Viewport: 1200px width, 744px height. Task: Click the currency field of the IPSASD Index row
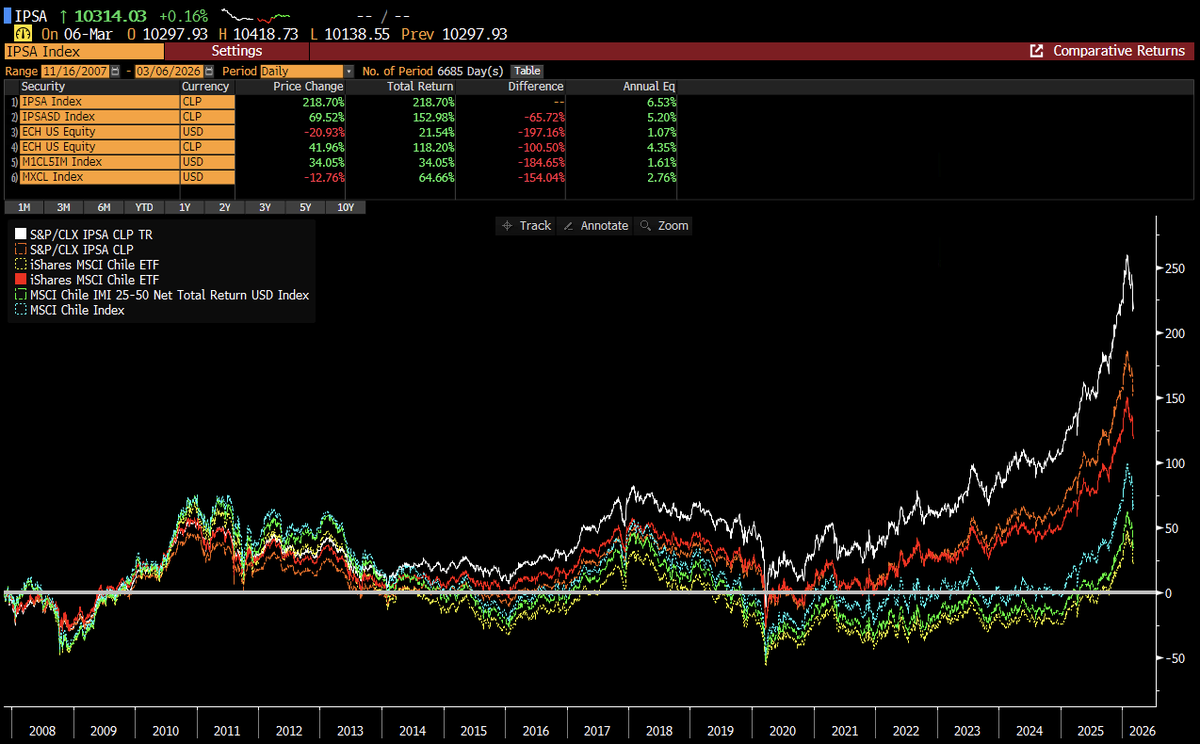(x=207, y=117)
